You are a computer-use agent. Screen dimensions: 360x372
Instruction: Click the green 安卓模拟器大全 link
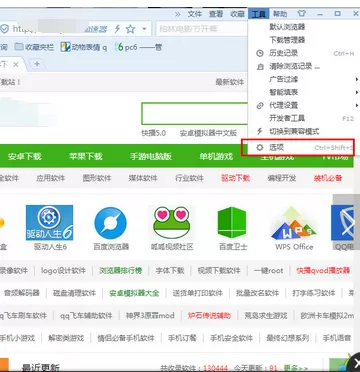click(x=134, y=293)
